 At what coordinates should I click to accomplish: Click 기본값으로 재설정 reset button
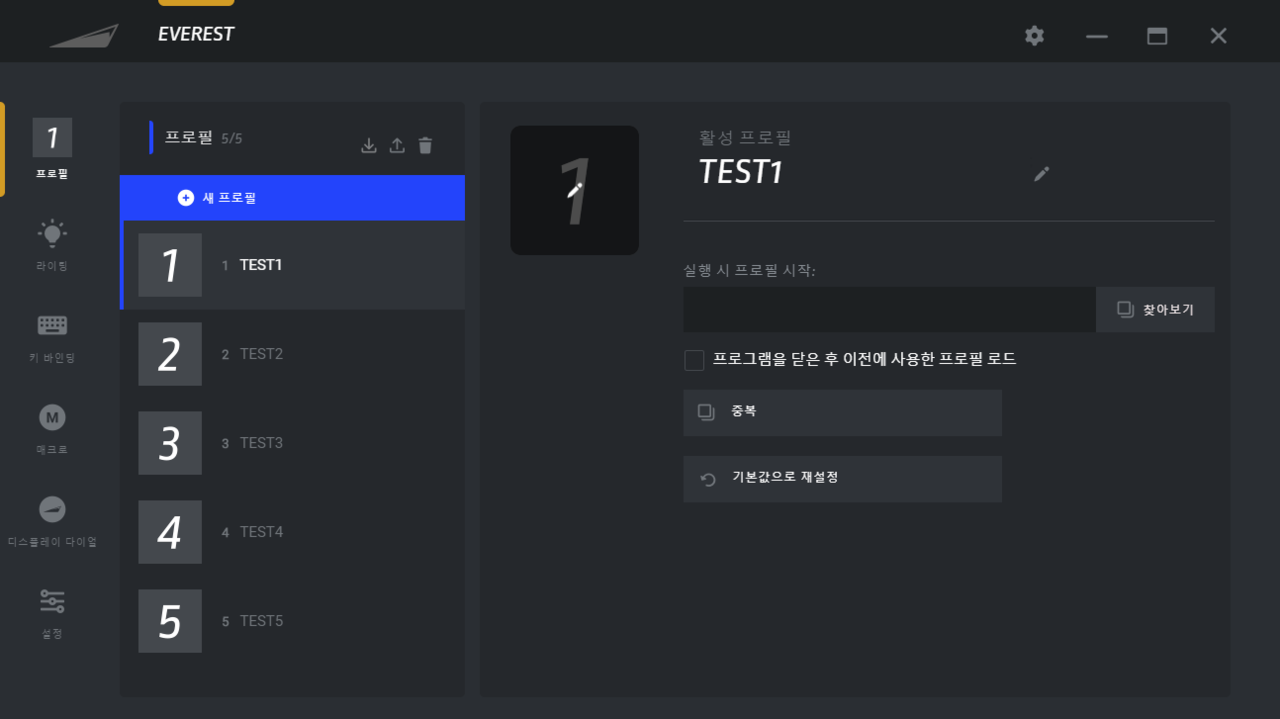pos(842,479)
